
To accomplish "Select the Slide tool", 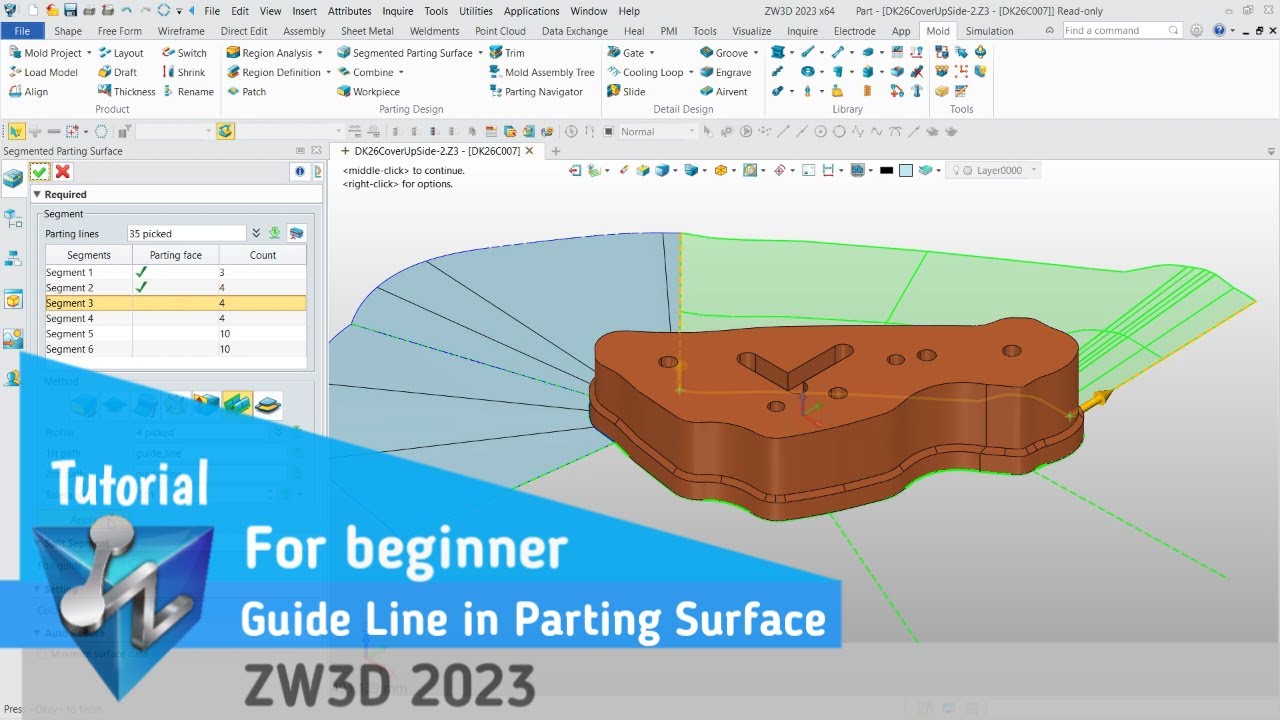I will point(626,91).
